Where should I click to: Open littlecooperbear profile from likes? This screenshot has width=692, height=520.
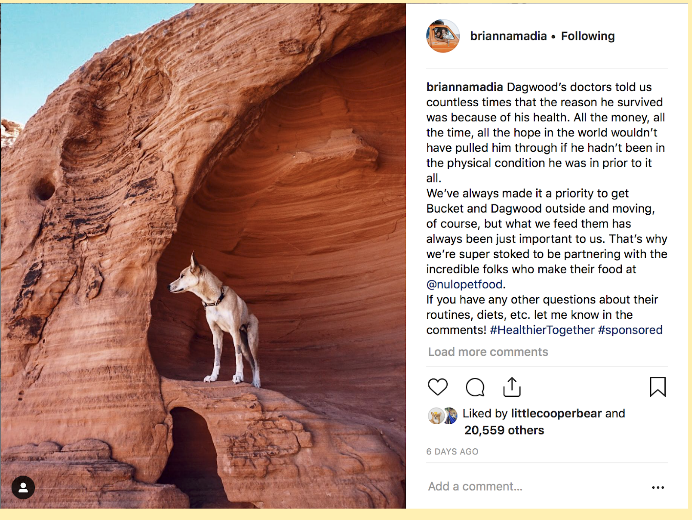click(556, 414)
